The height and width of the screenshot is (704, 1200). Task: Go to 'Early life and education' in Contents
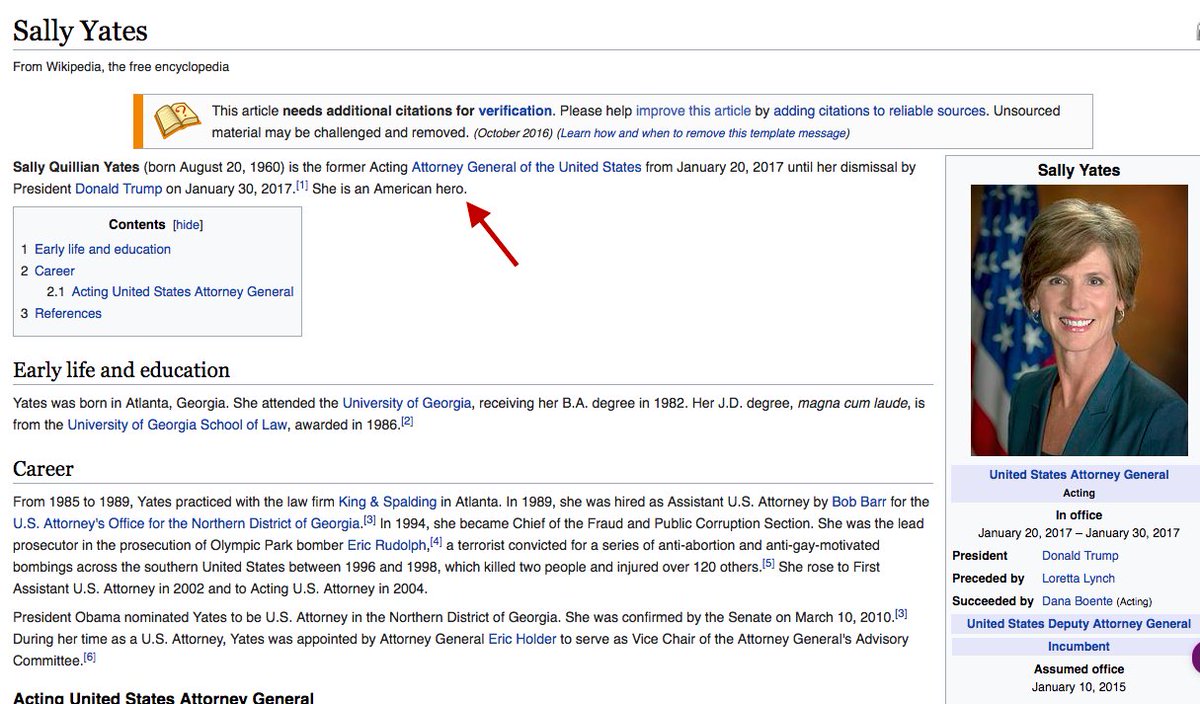pyautogui.click(x=103, y=249)
